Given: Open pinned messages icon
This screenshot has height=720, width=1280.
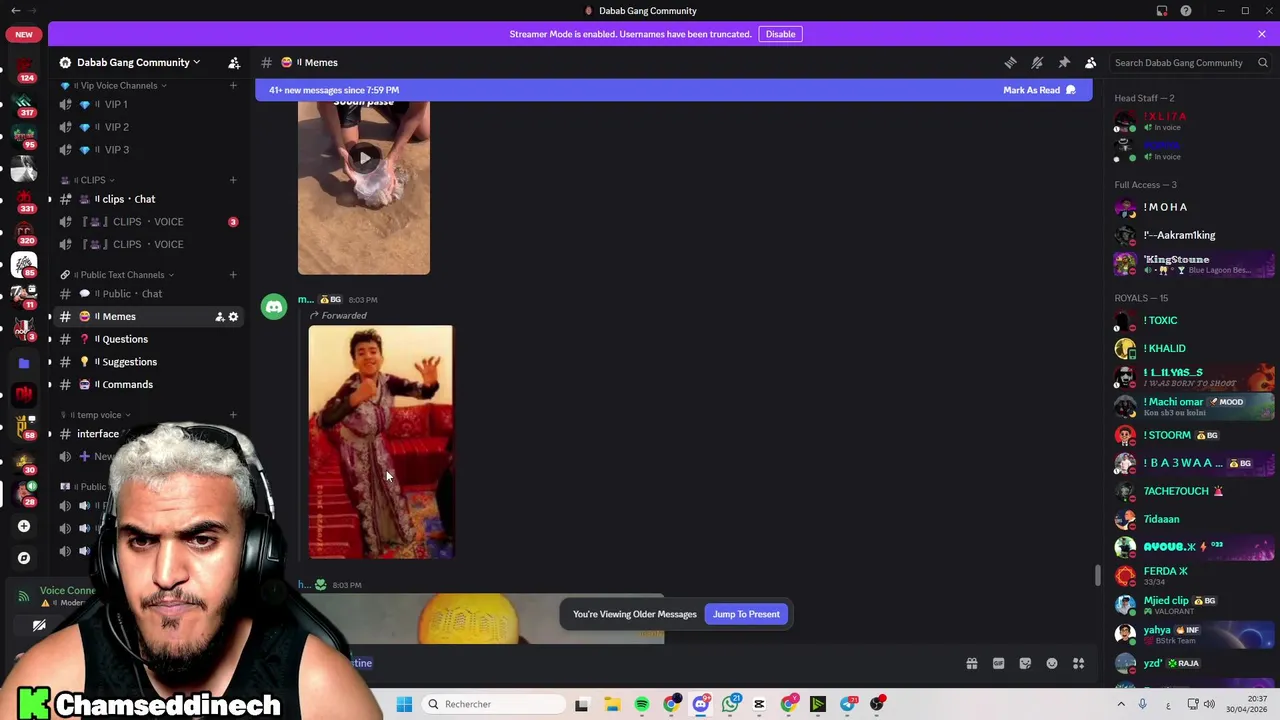Looking at the screenshot, I should point(1064,62).
